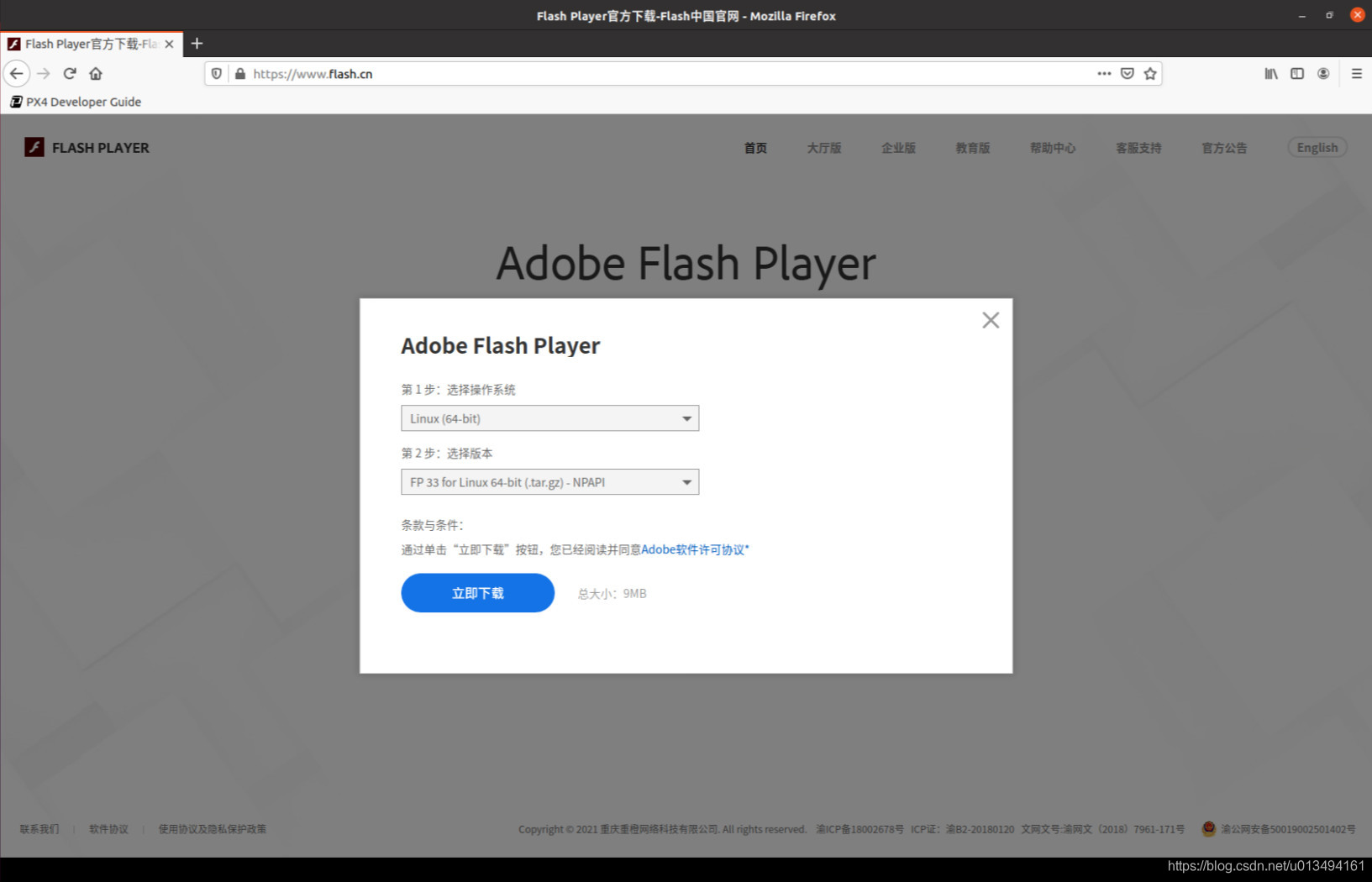Show tracking protection shield info

(x=217, y=74)
